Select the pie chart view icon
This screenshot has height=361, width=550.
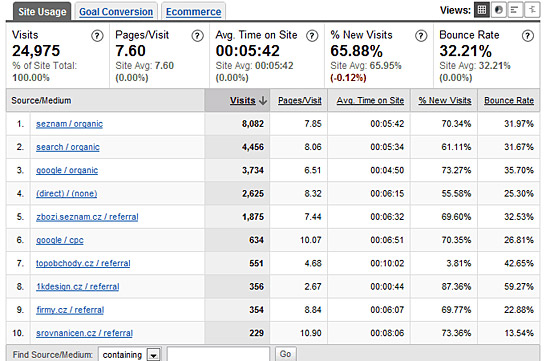pyautogui.click(x=498, y=10)
